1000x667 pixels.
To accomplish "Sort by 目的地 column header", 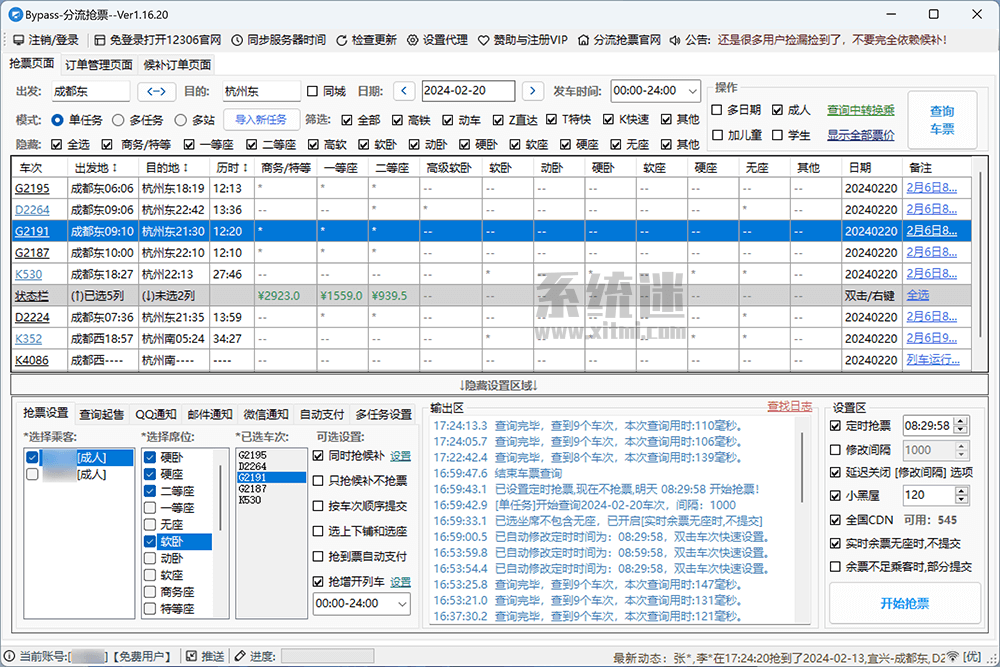I will tap(167, 168).
